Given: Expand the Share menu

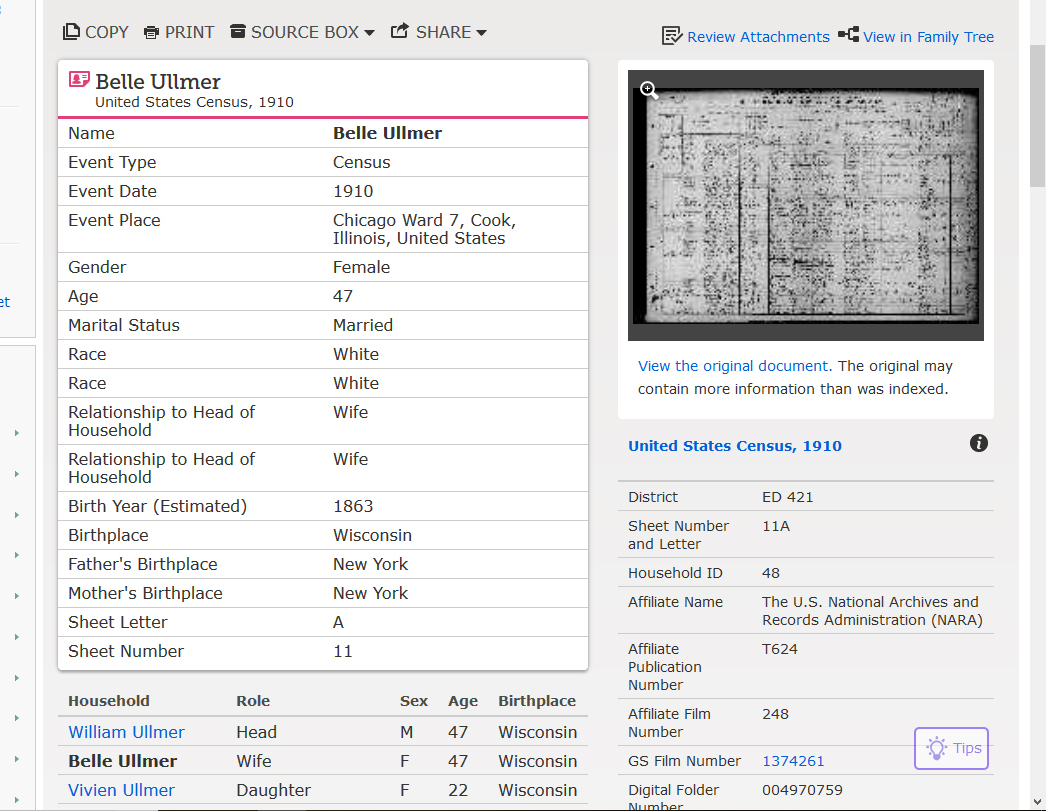Looking at the screenshot, I should tap(438, 32).
